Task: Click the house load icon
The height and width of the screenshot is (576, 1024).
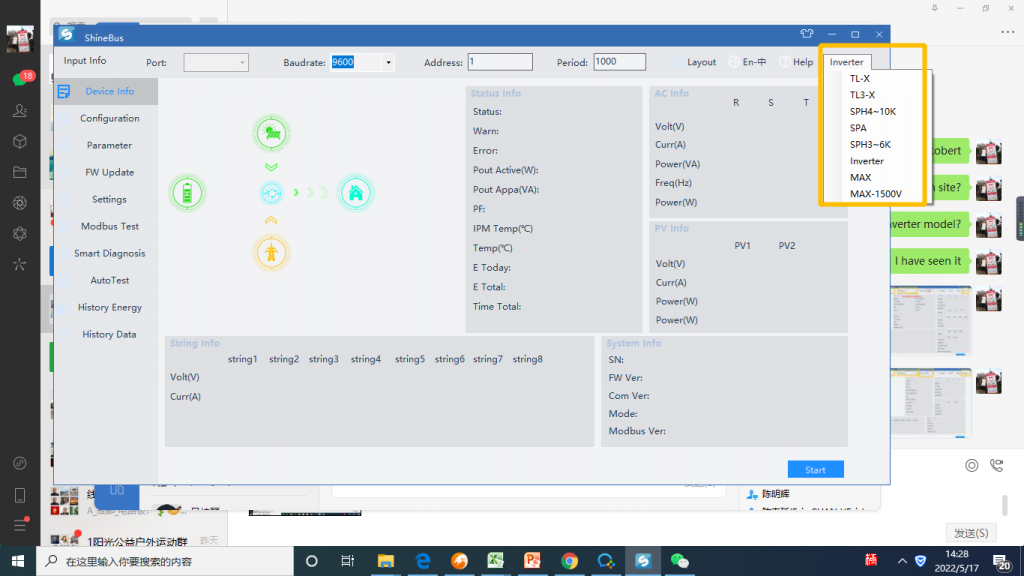Action: (355, 193)
